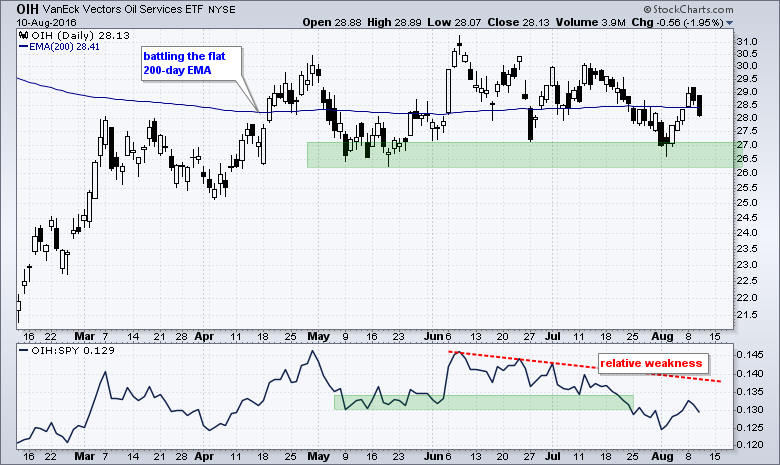Click the 29.0 price axis label
780x465 pixels.
pyautogui.click(x=747, y=92)
